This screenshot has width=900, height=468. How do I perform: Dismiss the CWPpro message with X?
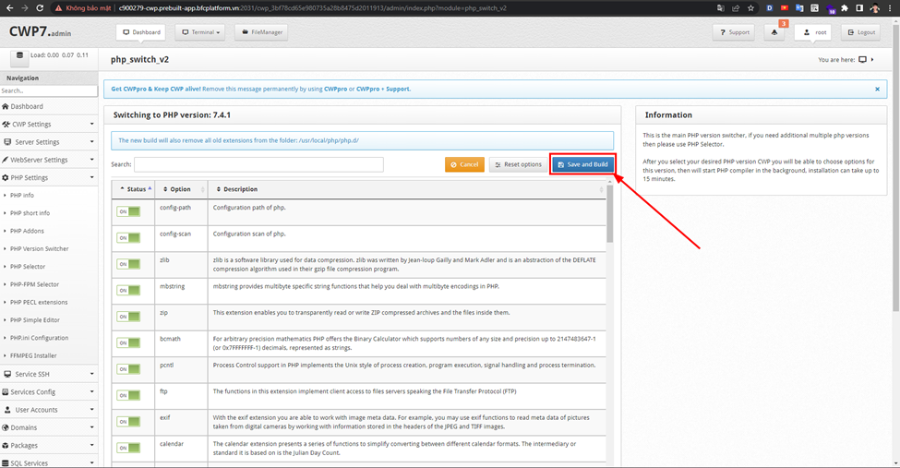tap(877, 89)
